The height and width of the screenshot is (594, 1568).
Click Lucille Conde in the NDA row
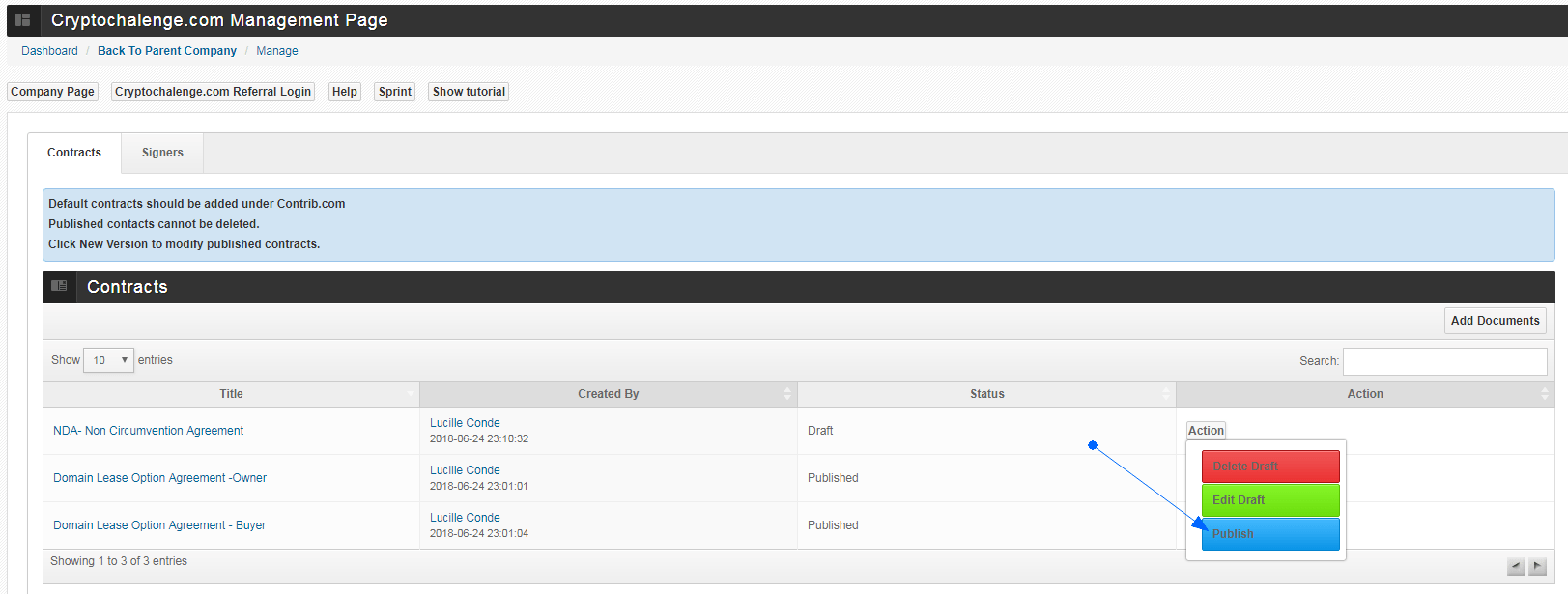pos(465,423)
